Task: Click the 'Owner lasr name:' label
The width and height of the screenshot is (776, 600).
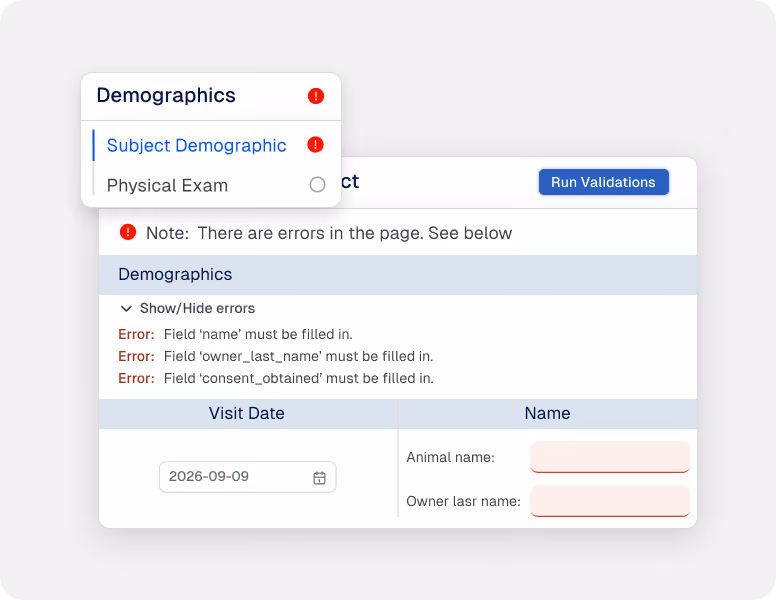Action: pos(463,501)
